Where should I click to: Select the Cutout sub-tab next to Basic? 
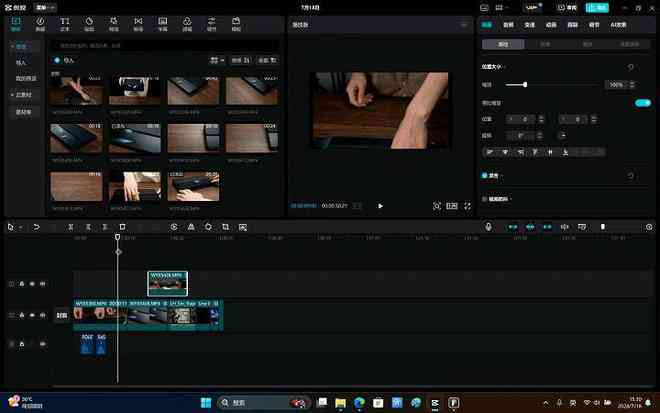pyautogui.click(x=546, y=44)
